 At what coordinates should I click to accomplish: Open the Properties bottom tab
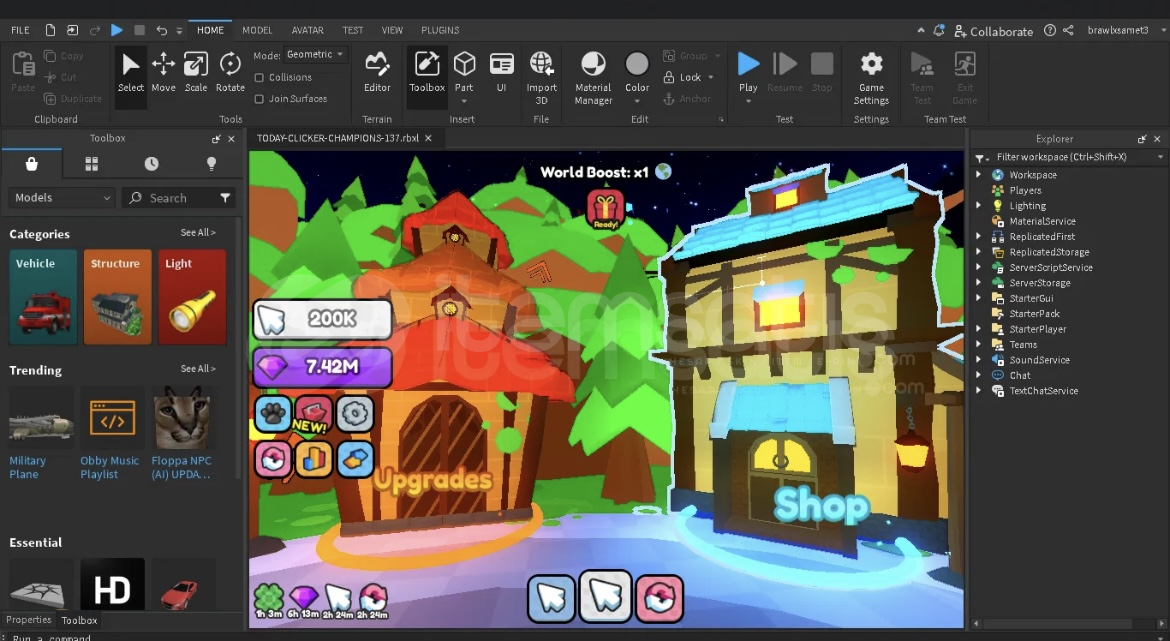point(28,620)
